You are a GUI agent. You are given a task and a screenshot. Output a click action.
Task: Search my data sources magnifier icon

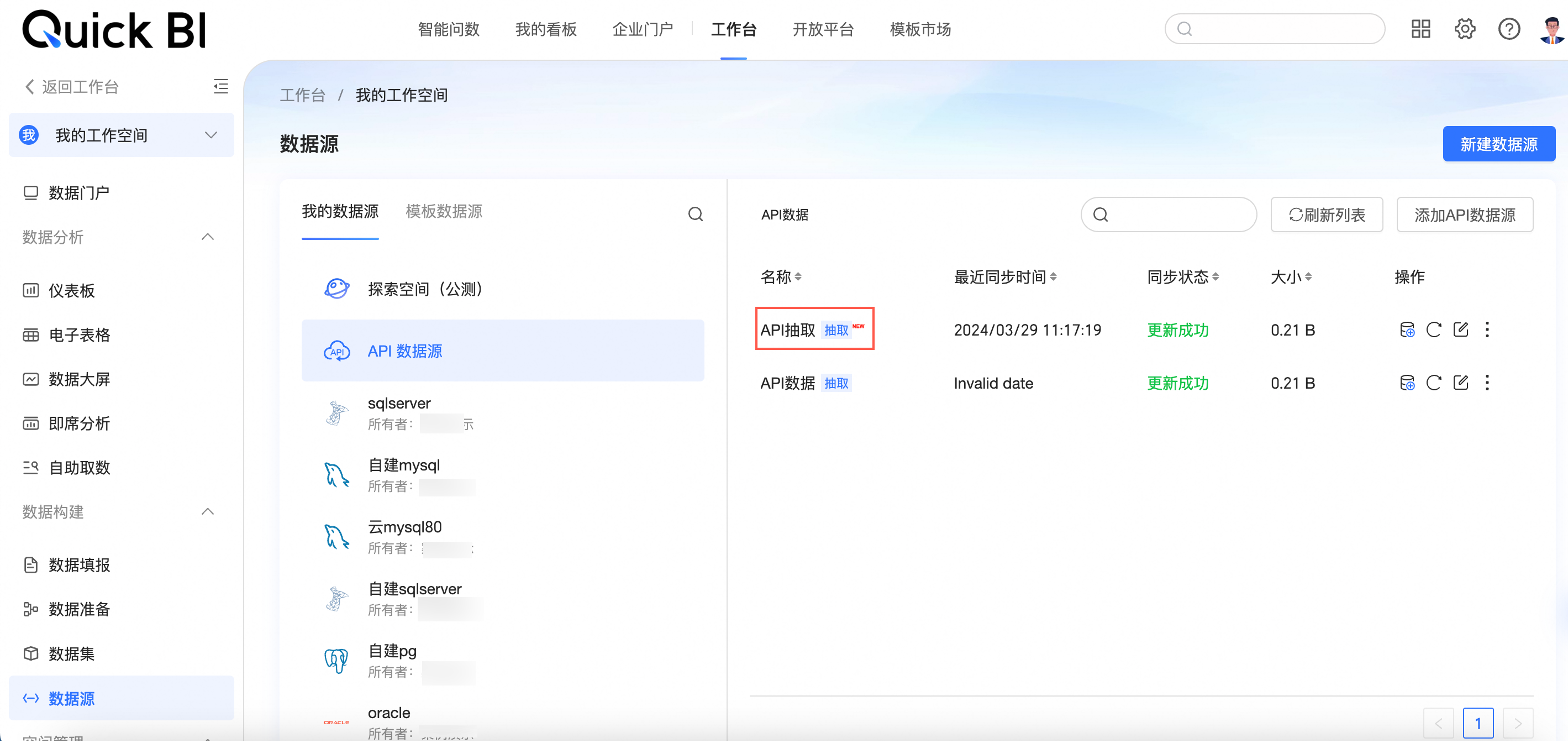(695, 214)
